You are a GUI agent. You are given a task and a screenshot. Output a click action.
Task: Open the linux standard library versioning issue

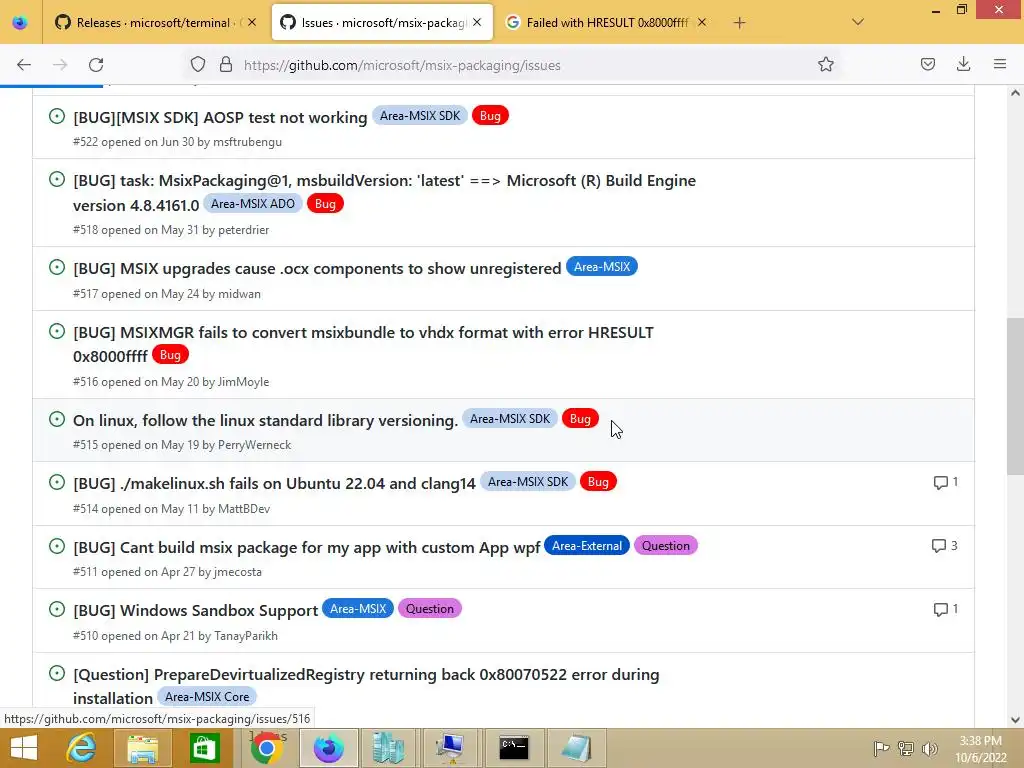point(265,421)
